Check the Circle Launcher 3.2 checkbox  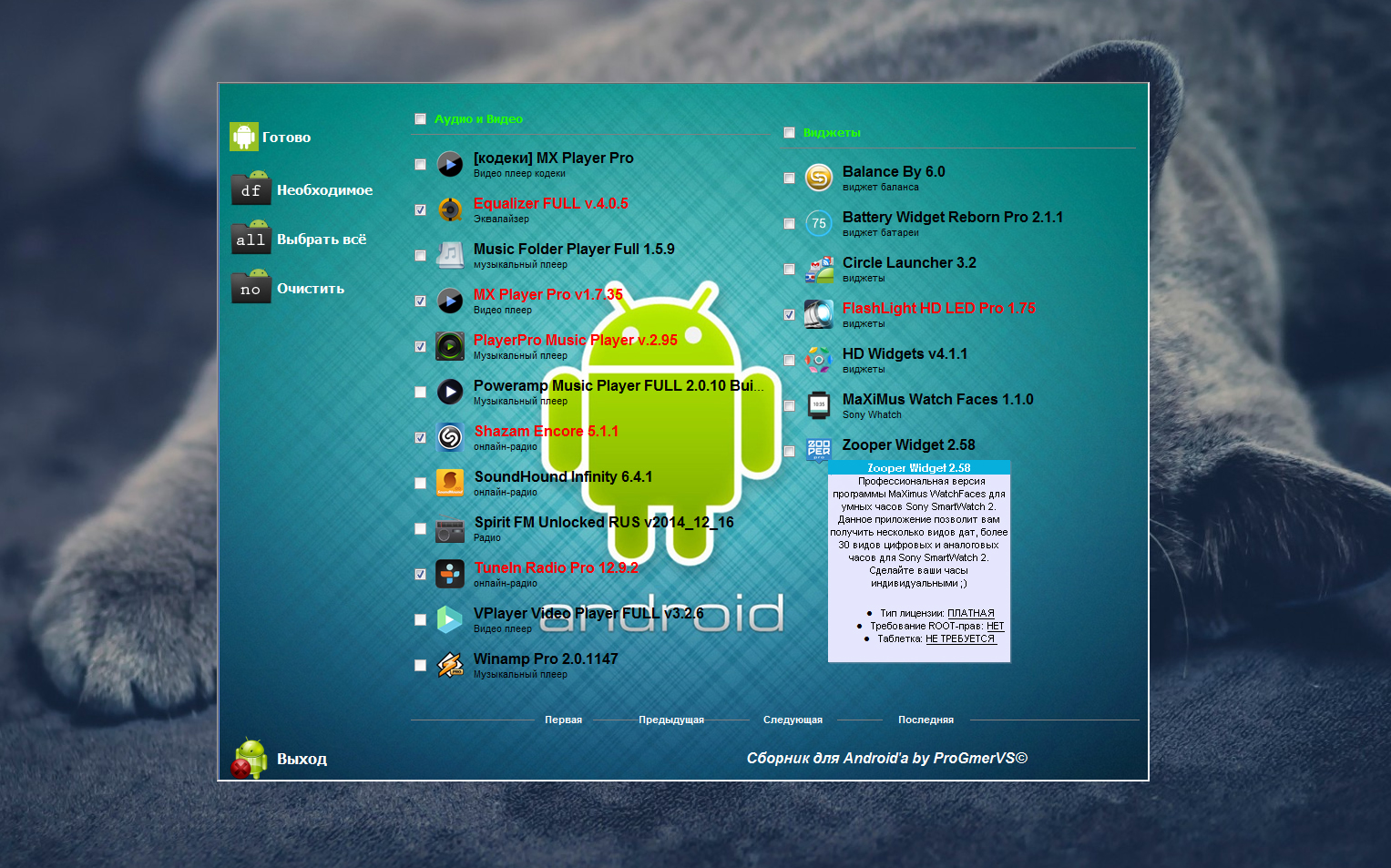[789, 270]
